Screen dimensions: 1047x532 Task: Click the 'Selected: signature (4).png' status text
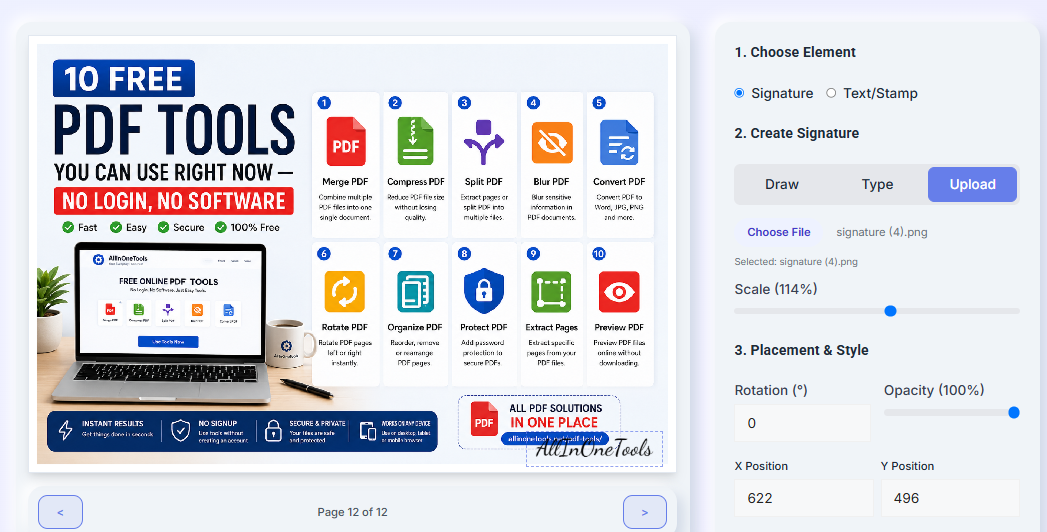pyautogui.click(x=796, y=262)
